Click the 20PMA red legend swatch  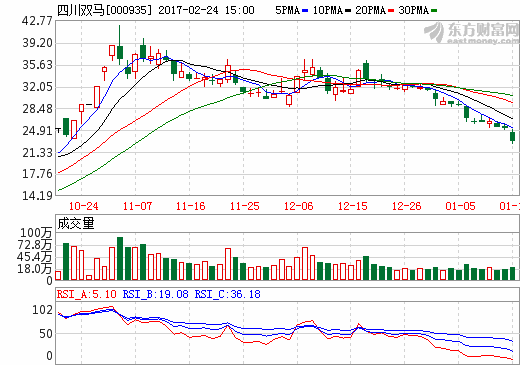391,11
